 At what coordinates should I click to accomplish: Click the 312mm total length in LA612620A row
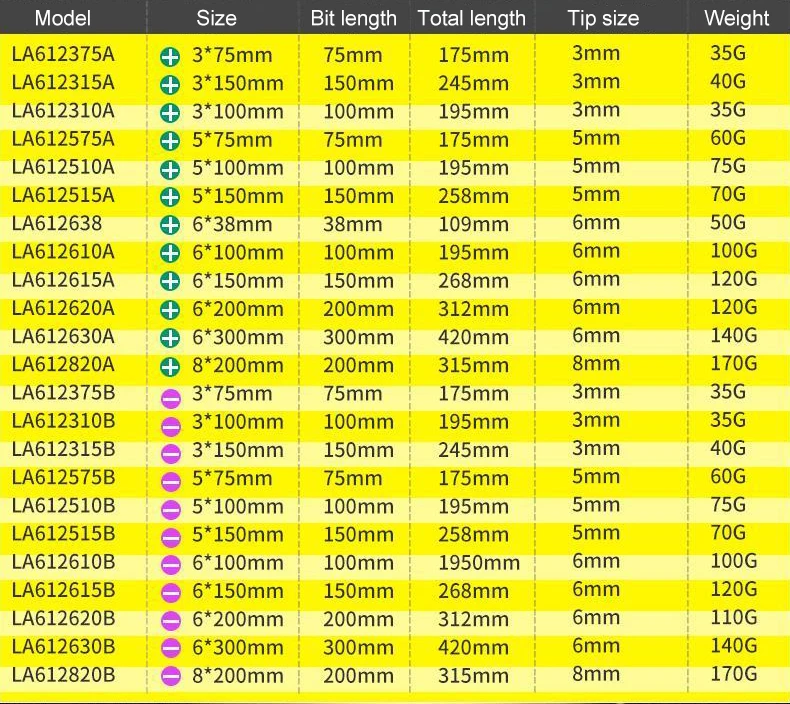[473, 309]
